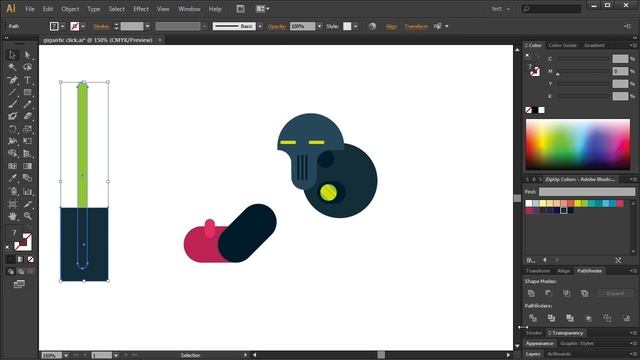
Task: Open the opacity percentage dropdown
Action: click(319, 26)
